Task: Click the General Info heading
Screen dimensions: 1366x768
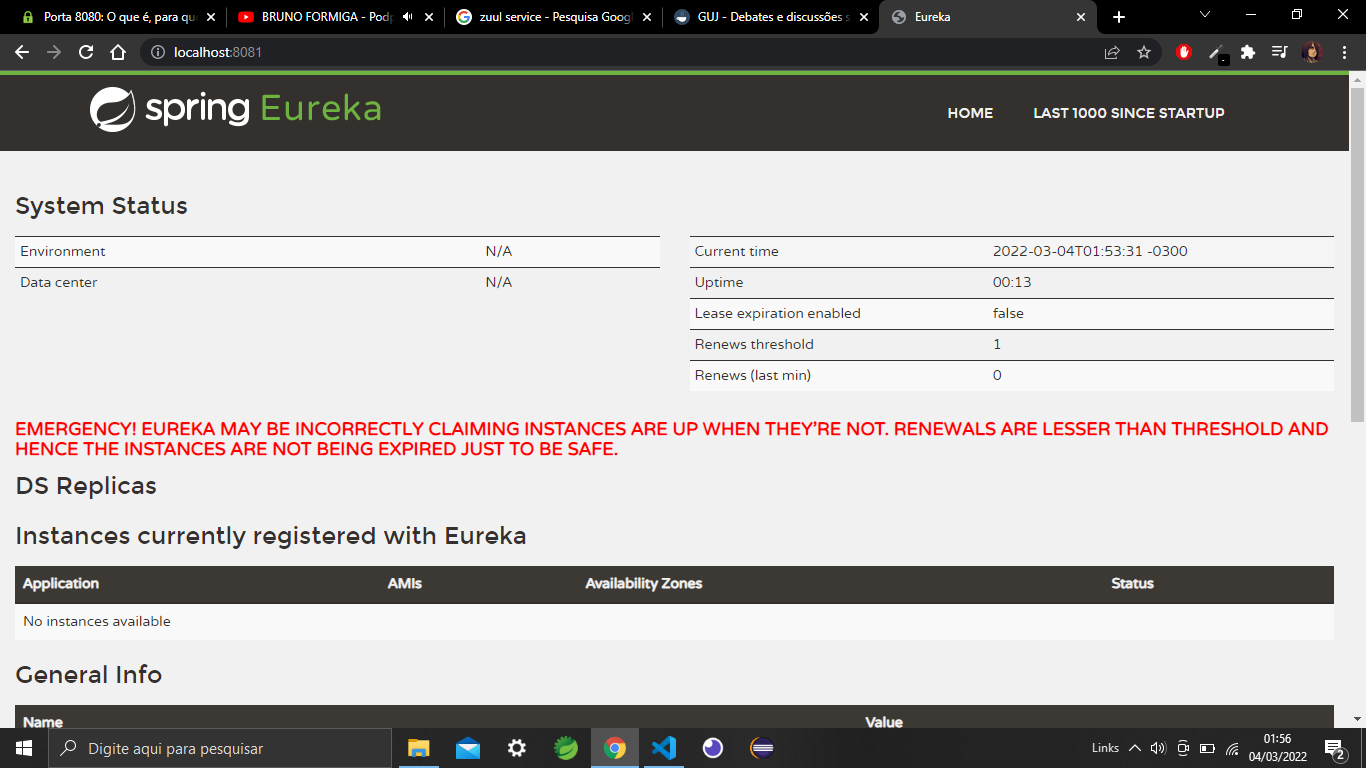Action: tap(89, 675)
